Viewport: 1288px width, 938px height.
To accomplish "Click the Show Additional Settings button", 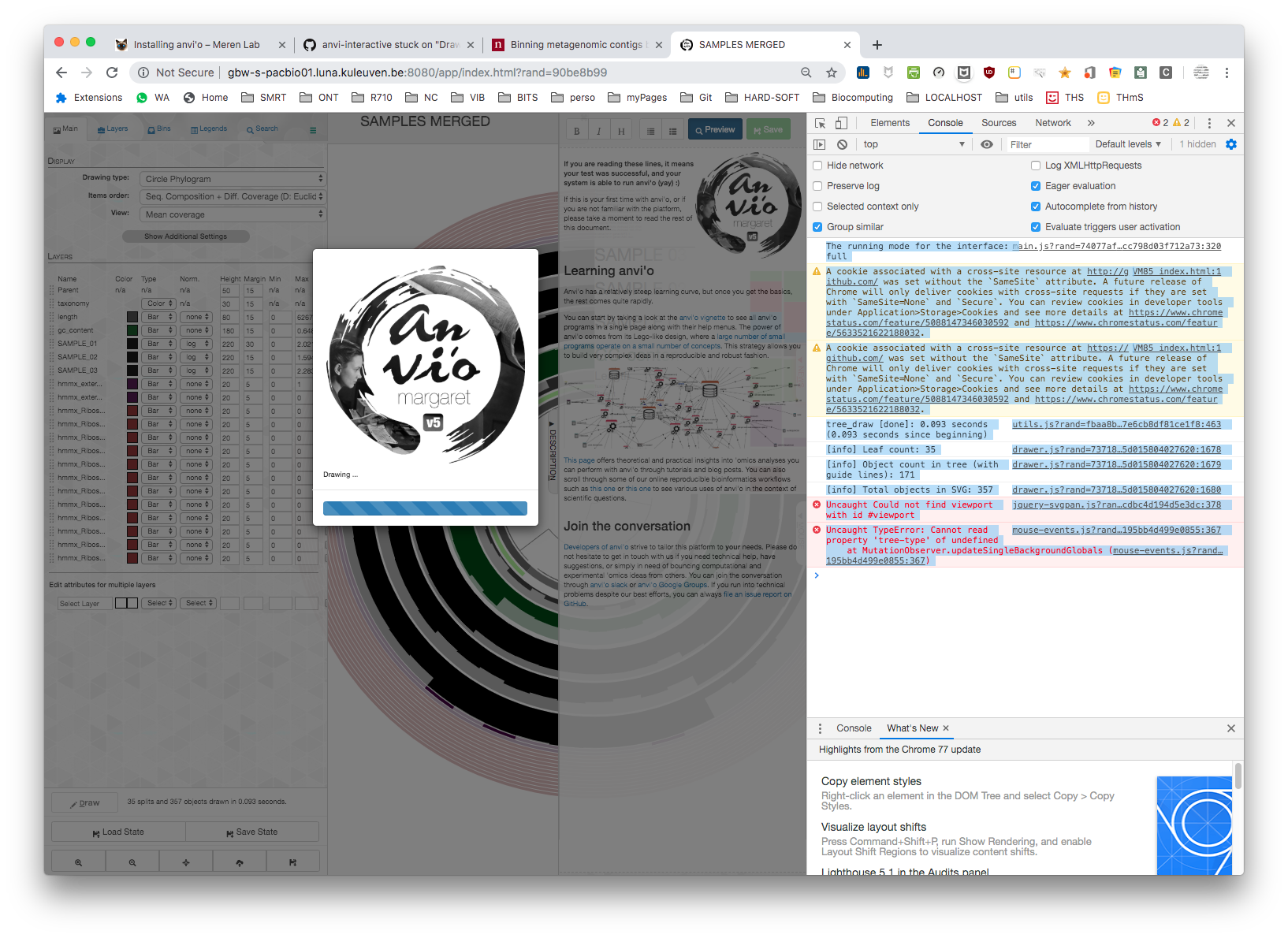I will click(x=185, y=236).
